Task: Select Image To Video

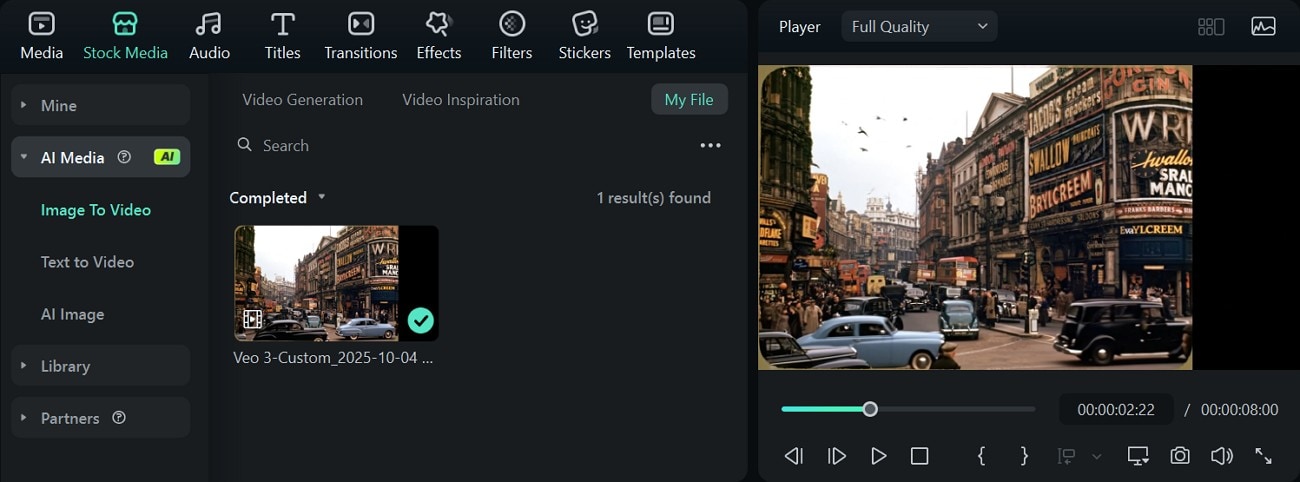Action: tap(96, 210)
